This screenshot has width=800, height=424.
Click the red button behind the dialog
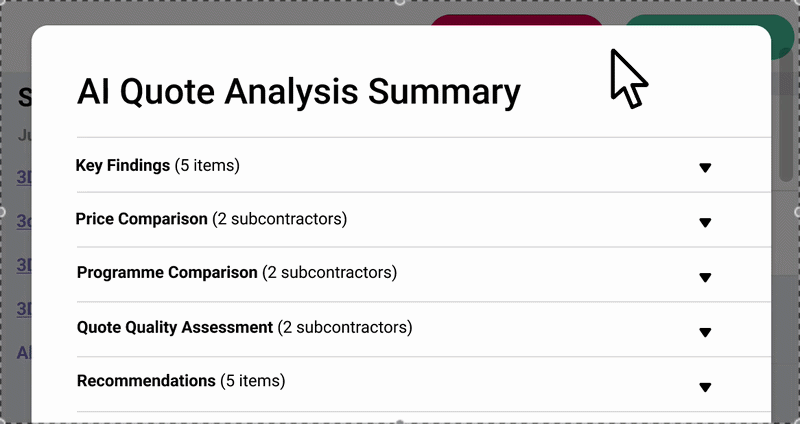click(515, 21)
